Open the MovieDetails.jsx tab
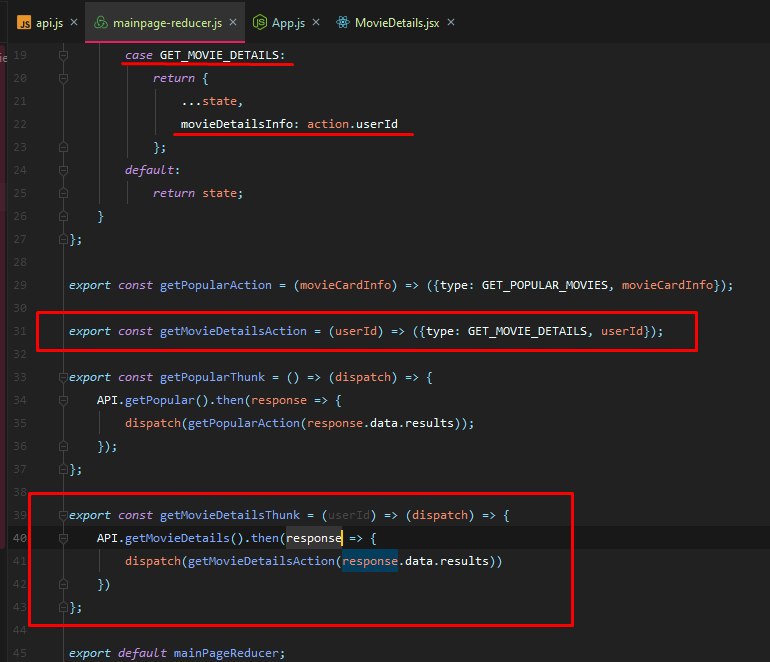Screen dimensions: 770x662 [397, 23]
